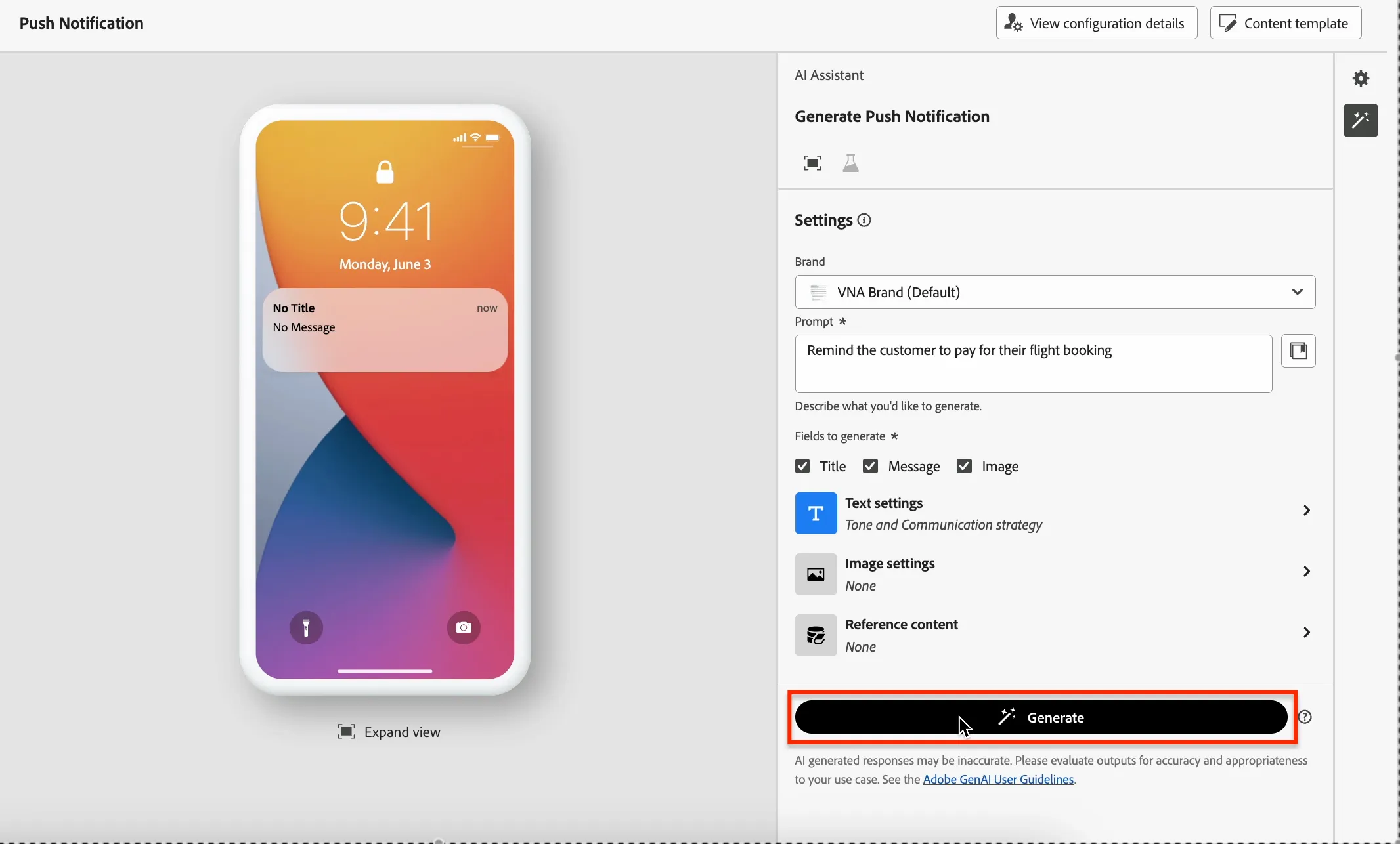
Task: Click the No Title notification card on phone
Action: tap(385, 330)
